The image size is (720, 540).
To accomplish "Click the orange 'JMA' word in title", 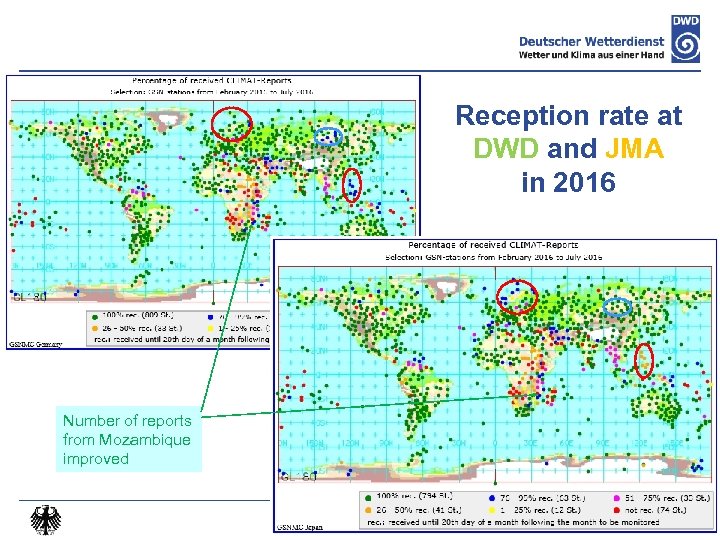I will [635, 148].
